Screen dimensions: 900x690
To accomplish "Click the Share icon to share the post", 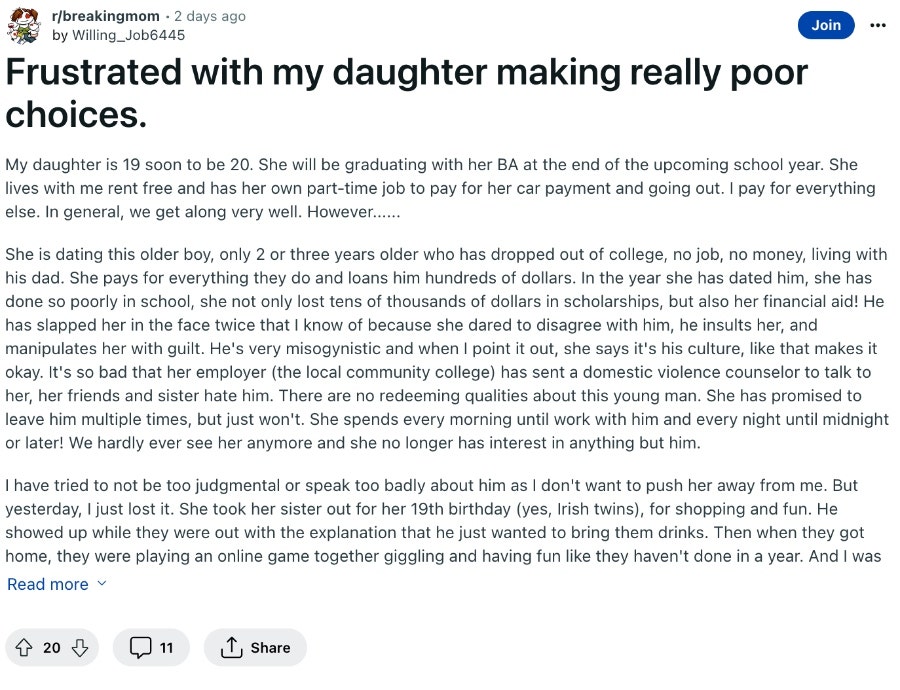I will point(233,647).
